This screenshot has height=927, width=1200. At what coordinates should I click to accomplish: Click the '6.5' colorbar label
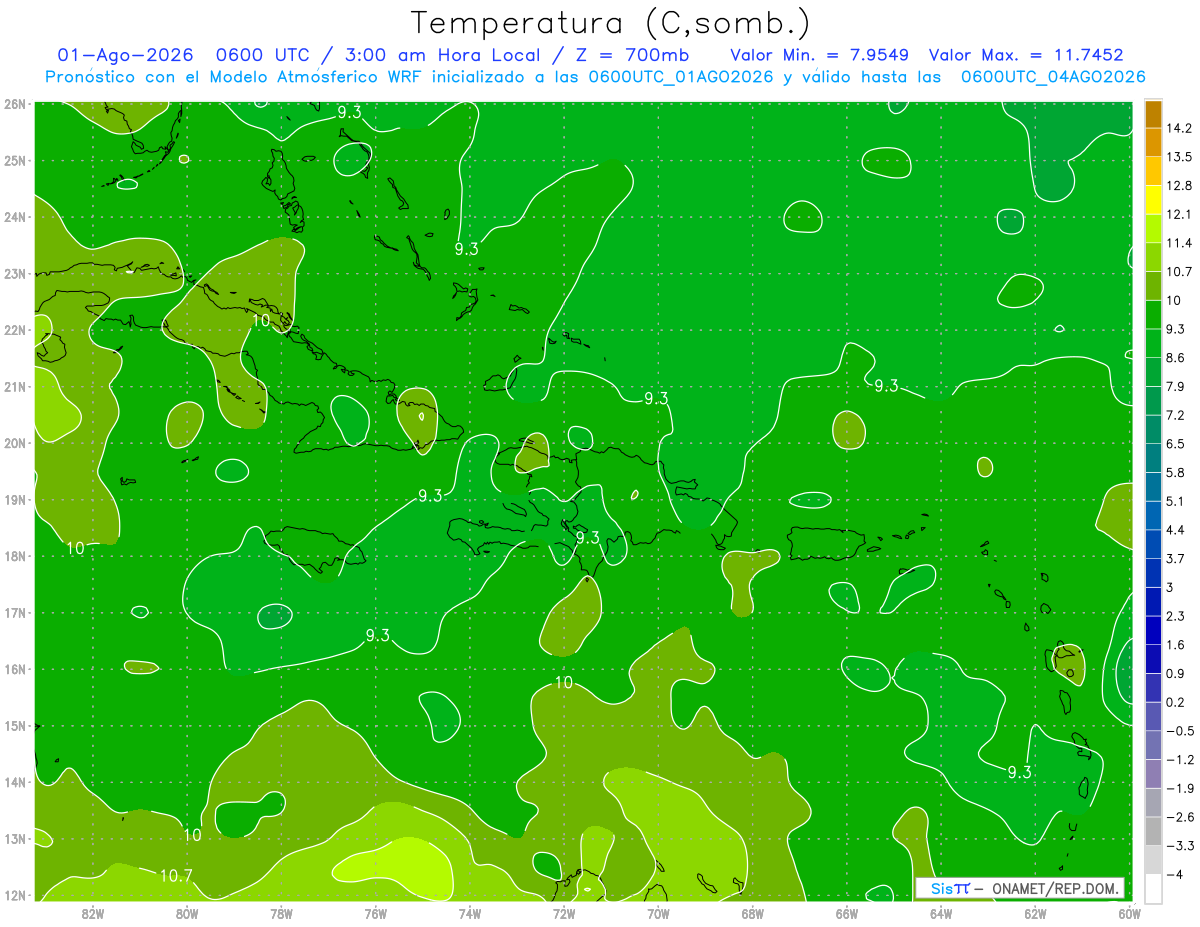point(1176,444)
